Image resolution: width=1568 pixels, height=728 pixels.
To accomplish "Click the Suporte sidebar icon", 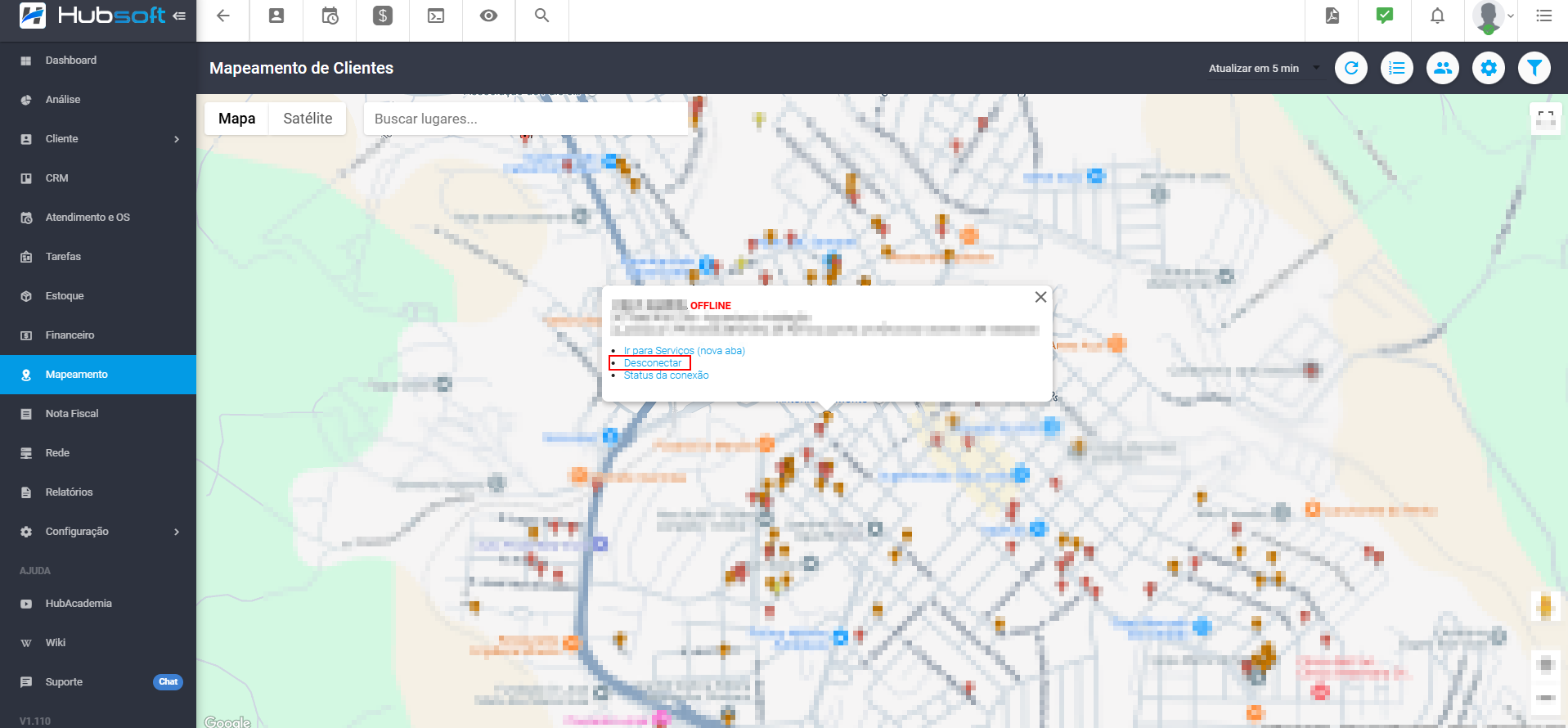I will coord(26,682).
